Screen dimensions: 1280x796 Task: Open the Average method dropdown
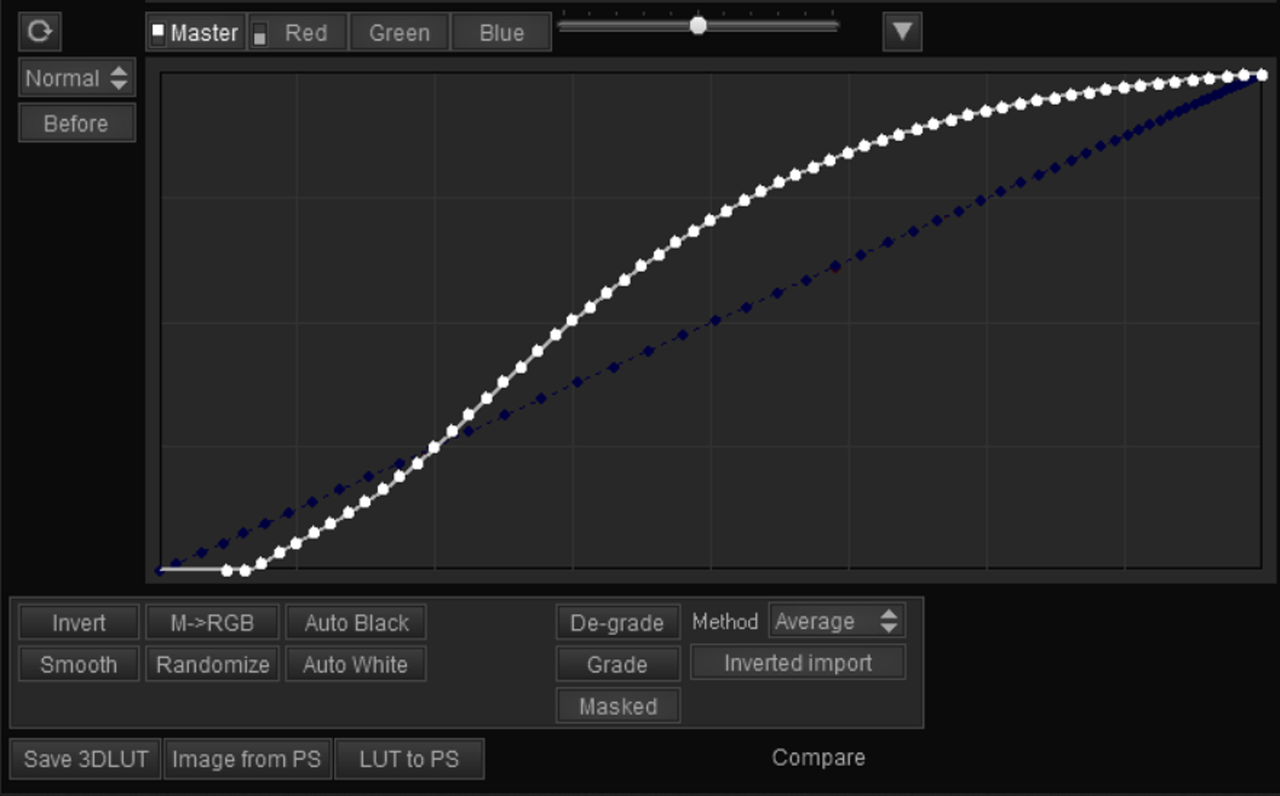point(837,621)
